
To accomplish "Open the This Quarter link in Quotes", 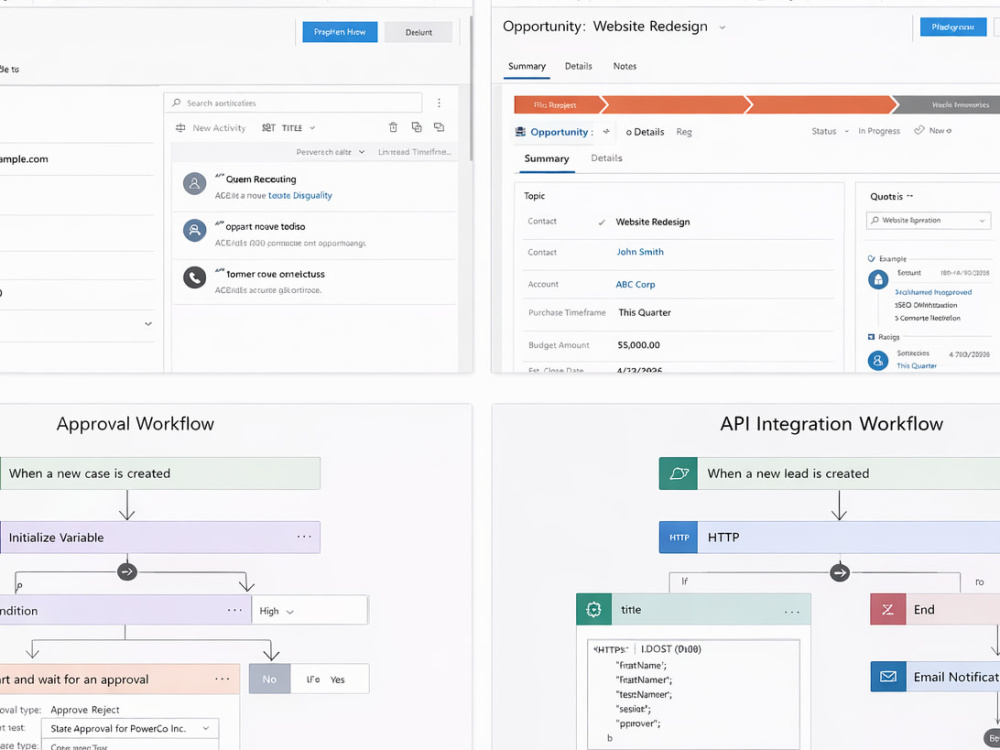I will click(916, 365).
